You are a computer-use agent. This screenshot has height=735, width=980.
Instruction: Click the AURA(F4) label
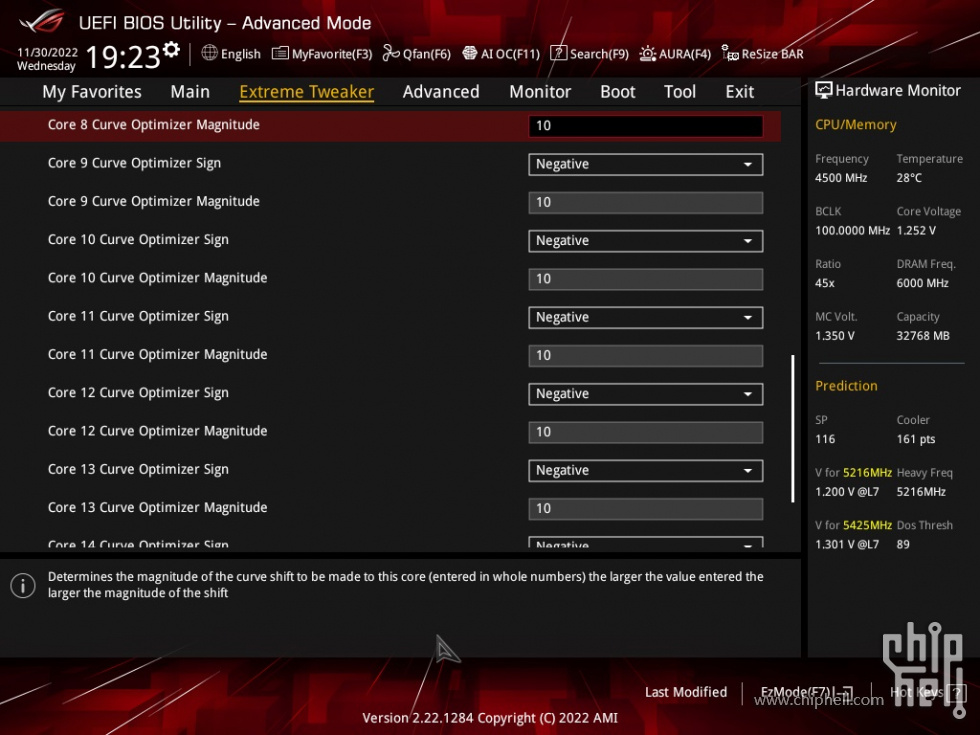click(685, 54)
